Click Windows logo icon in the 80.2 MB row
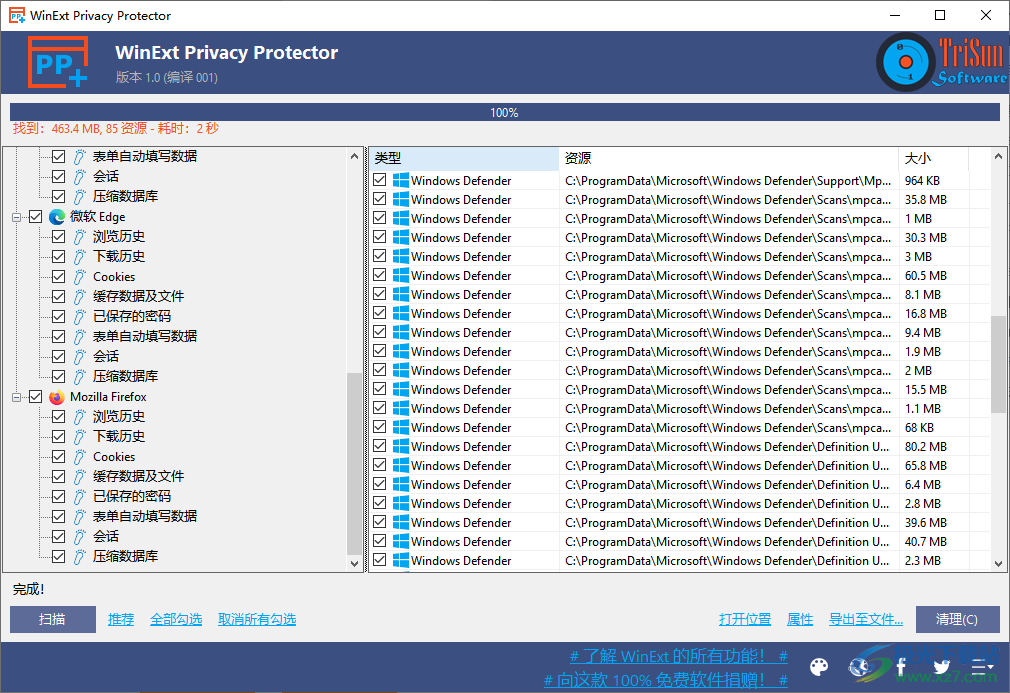The height and width of the screenshot is (693, 1010). (401, 446)
